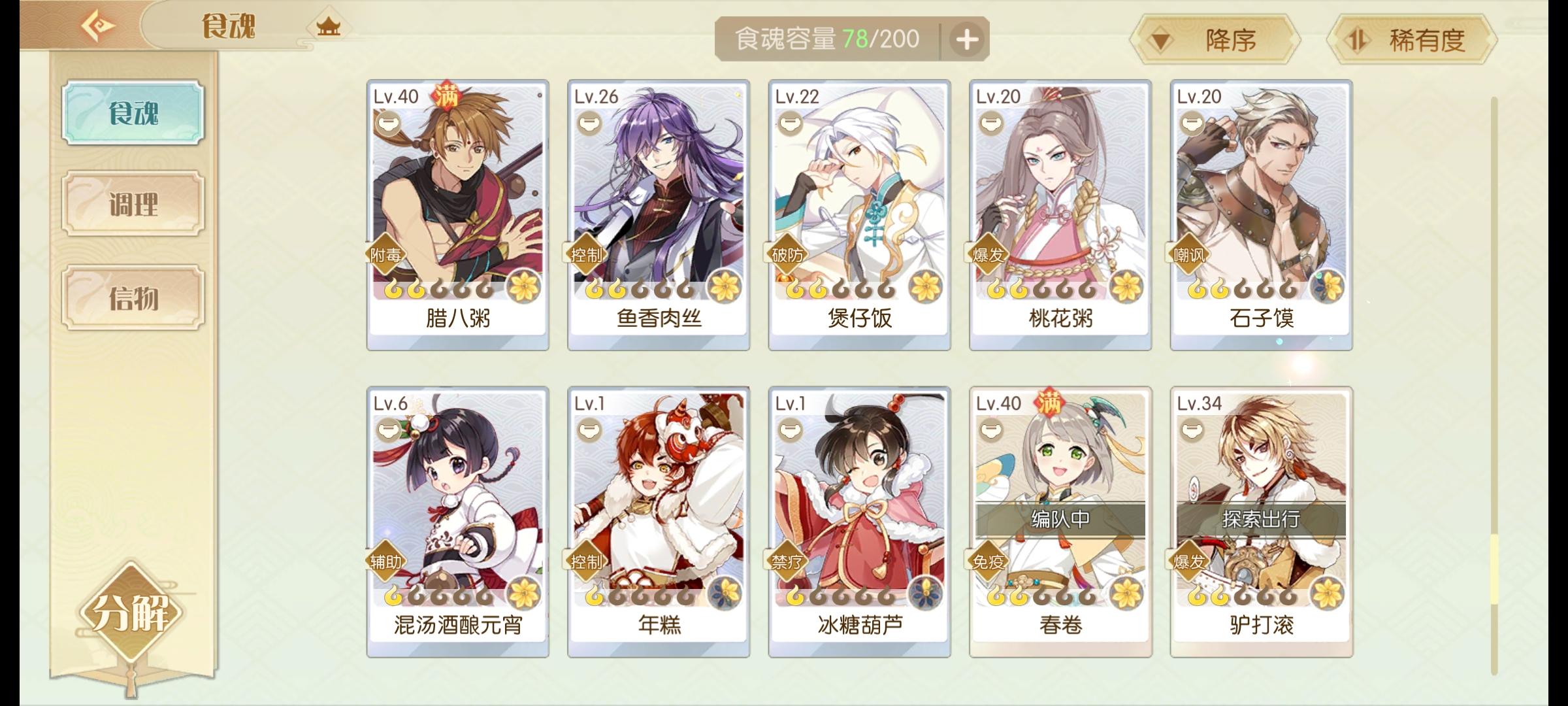Open the 驴打滚 card marked 探索出行

click(x=1262, y=522)
